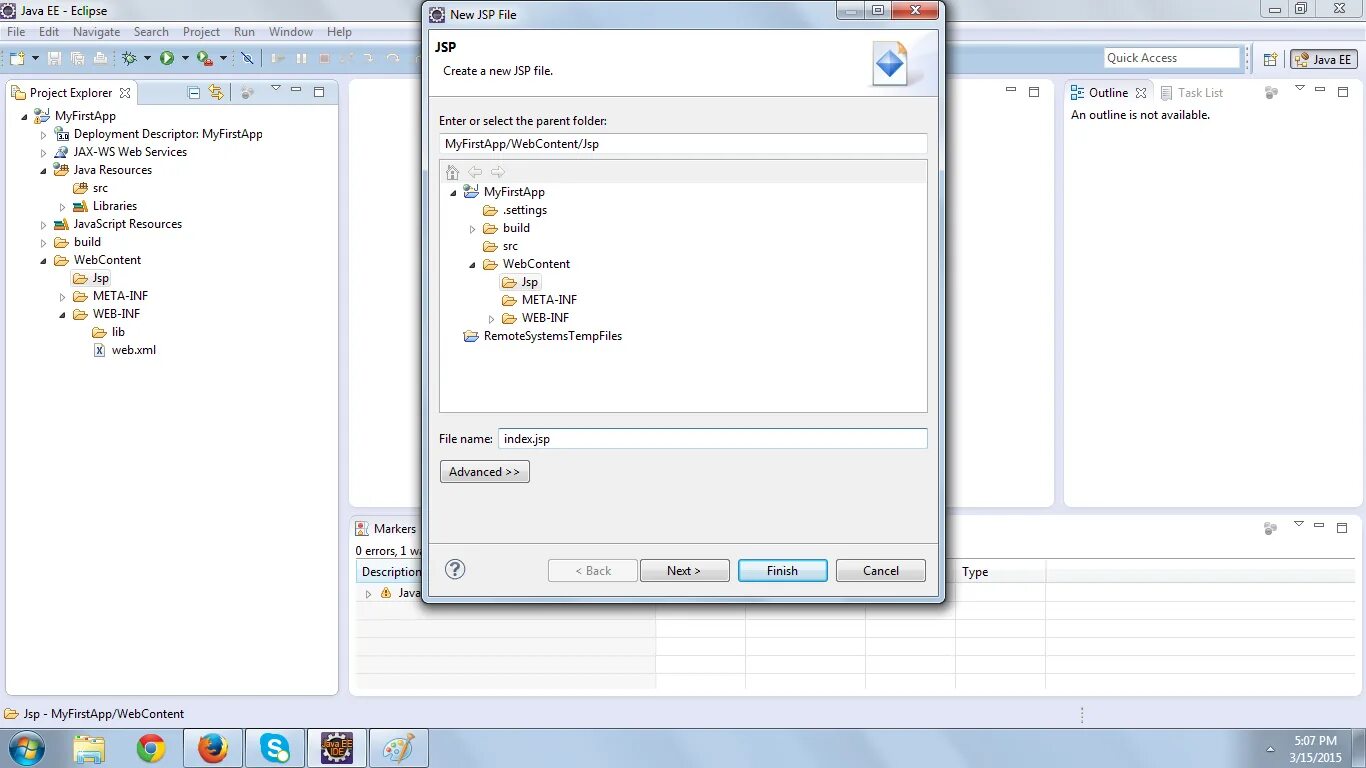
Task: Click the green Run button in toolbar
Action: [x=167, y=59]
